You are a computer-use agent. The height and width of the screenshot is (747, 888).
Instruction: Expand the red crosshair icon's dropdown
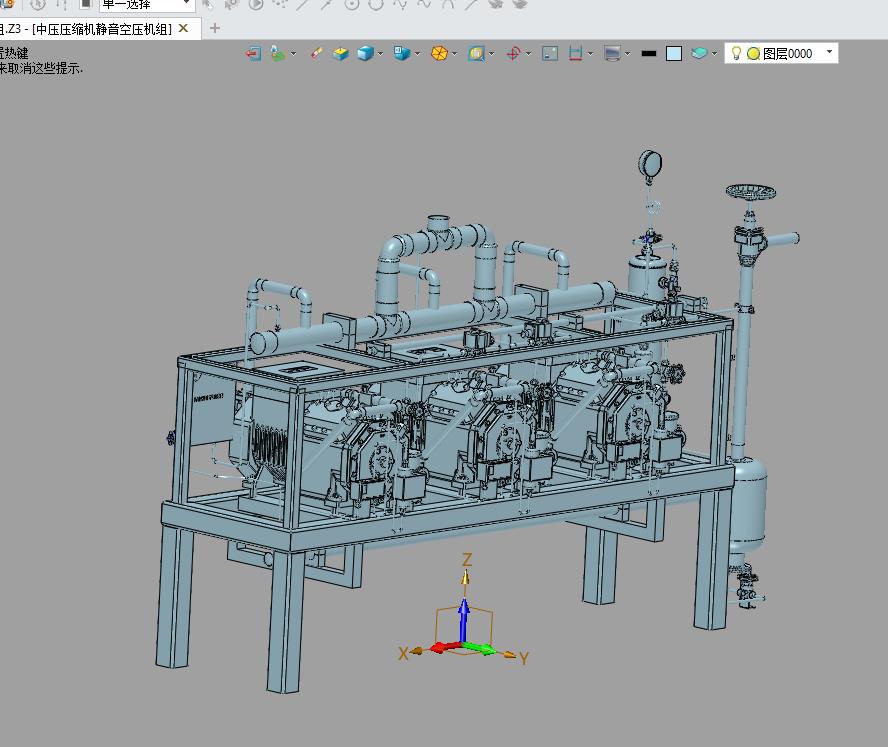528,54
